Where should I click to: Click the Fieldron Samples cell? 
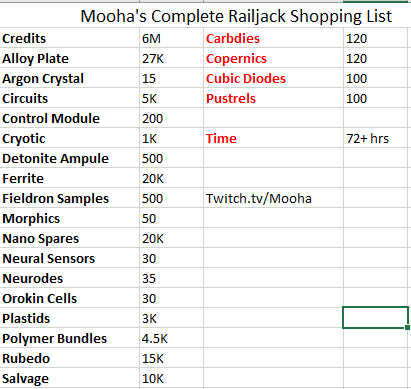pyautogui.click(x=69, y=198)
